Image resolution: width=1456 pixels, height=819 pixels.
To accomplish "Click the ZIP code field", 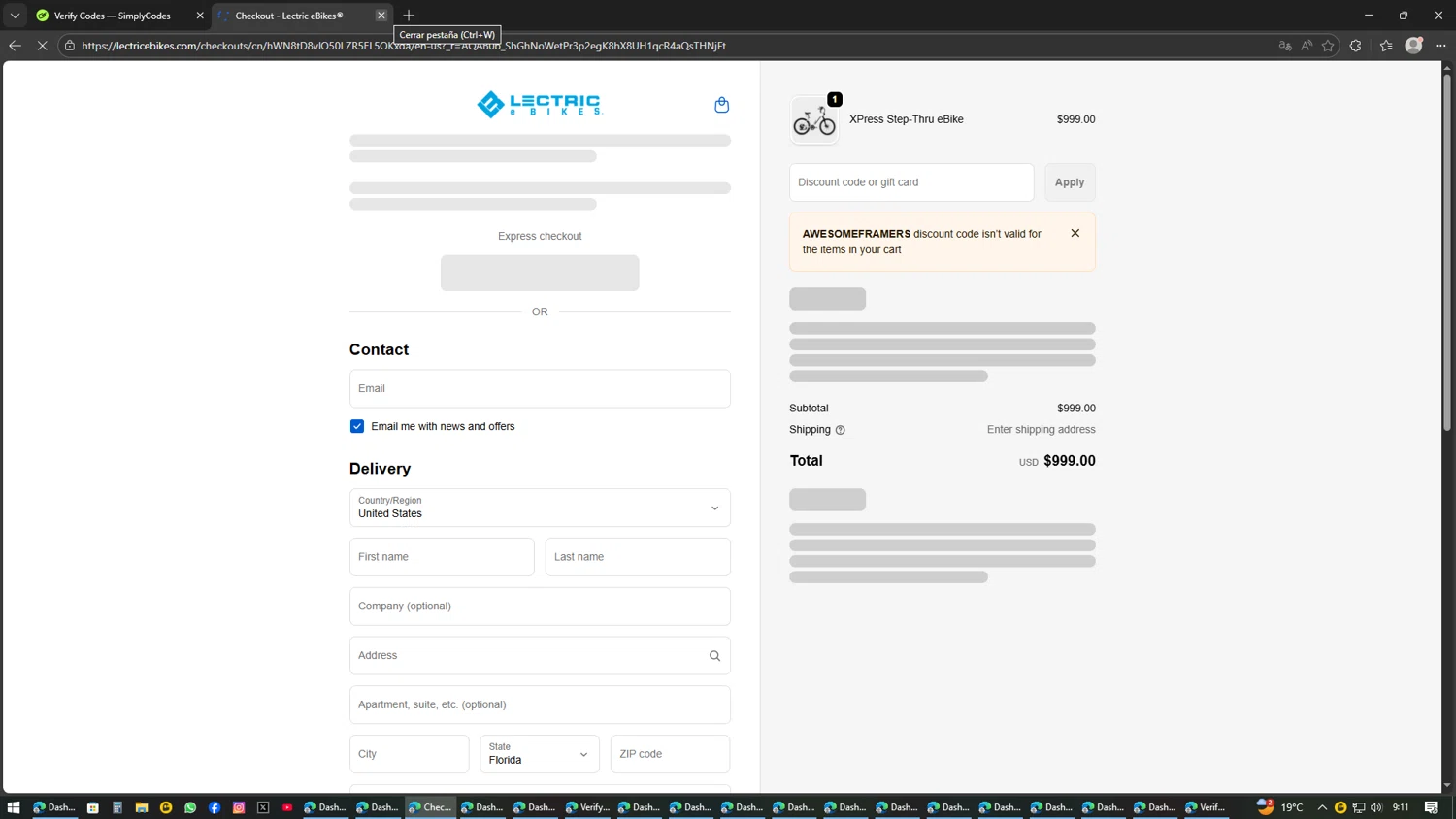I will [x=670, y=754].
